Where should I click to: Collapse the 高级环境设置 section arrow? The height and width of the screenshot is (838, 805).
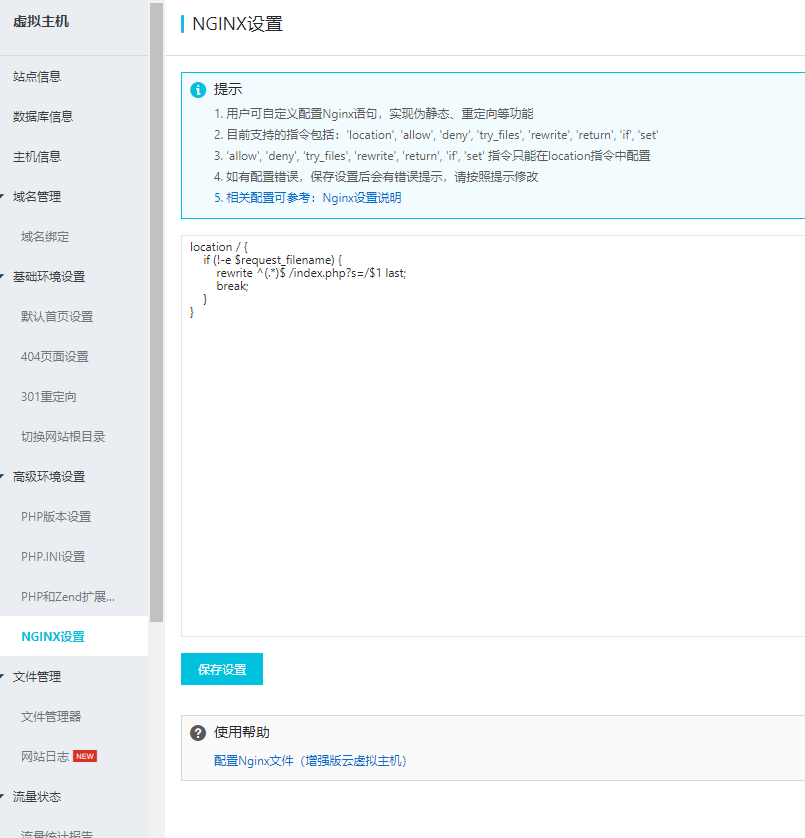click(2, 476)
